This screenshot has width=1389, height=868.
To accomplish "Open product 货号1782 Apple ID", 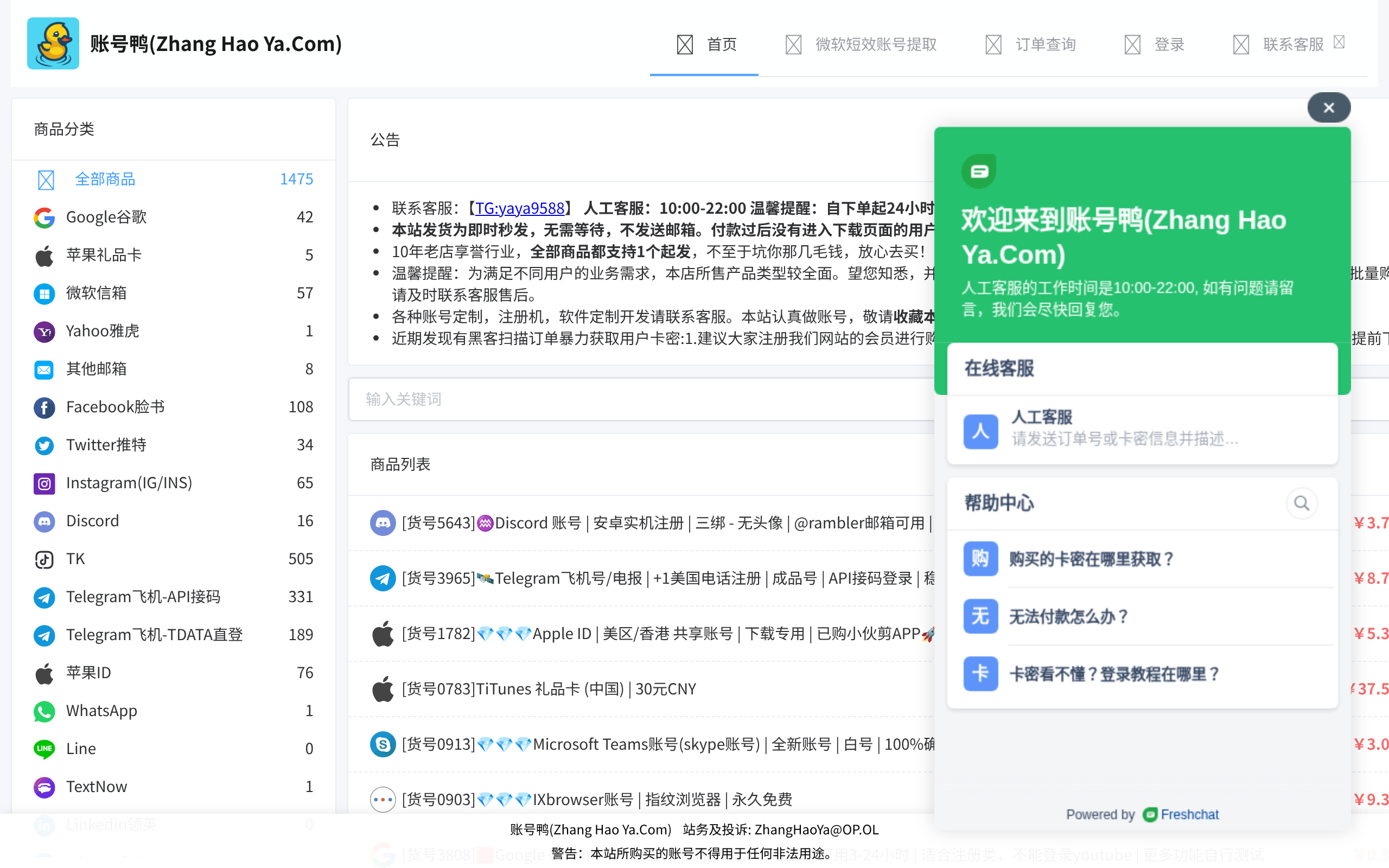I will 668,634.
